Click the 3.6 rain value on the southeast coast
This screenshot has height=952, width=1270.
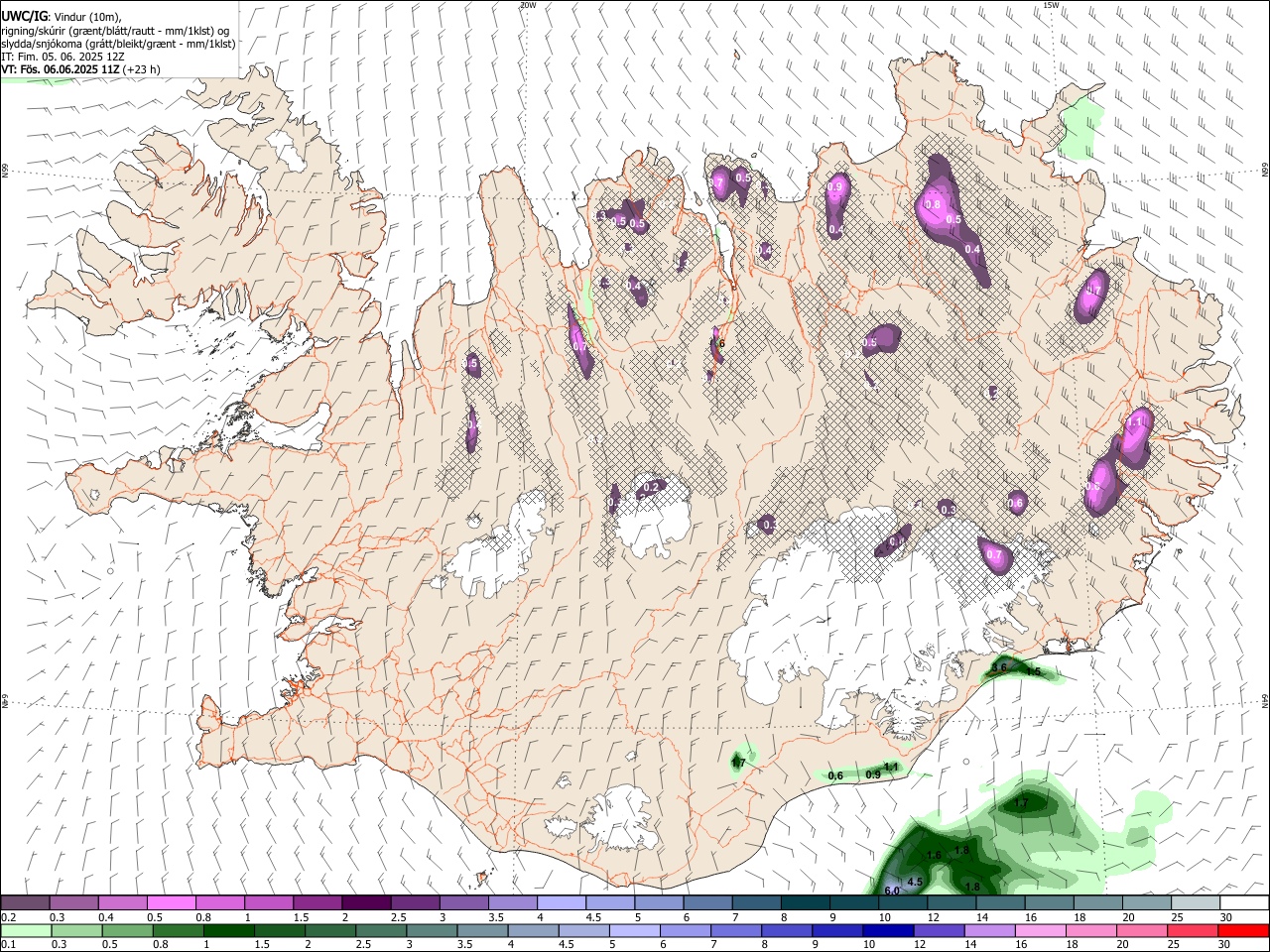[999, 667]
